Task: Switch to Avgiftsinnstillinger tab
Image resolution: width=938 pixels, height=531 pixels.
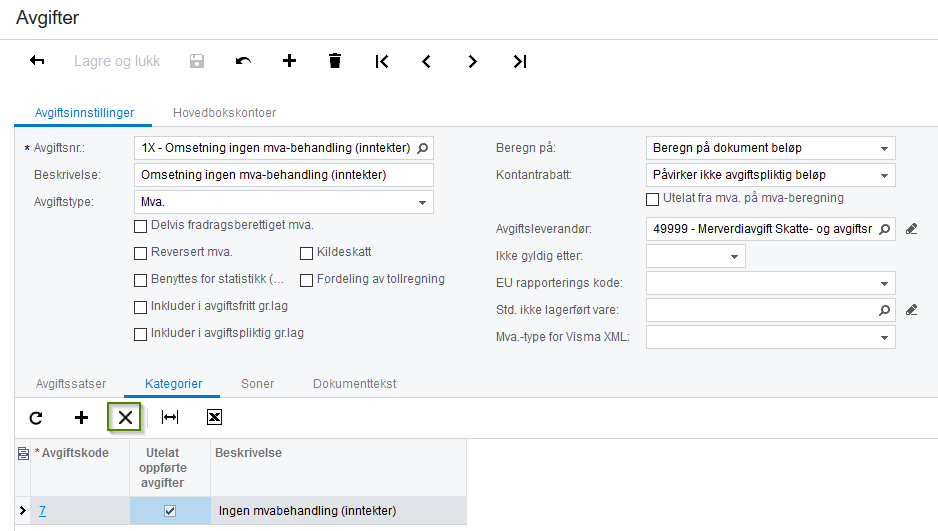Action: tap(84, 112)
